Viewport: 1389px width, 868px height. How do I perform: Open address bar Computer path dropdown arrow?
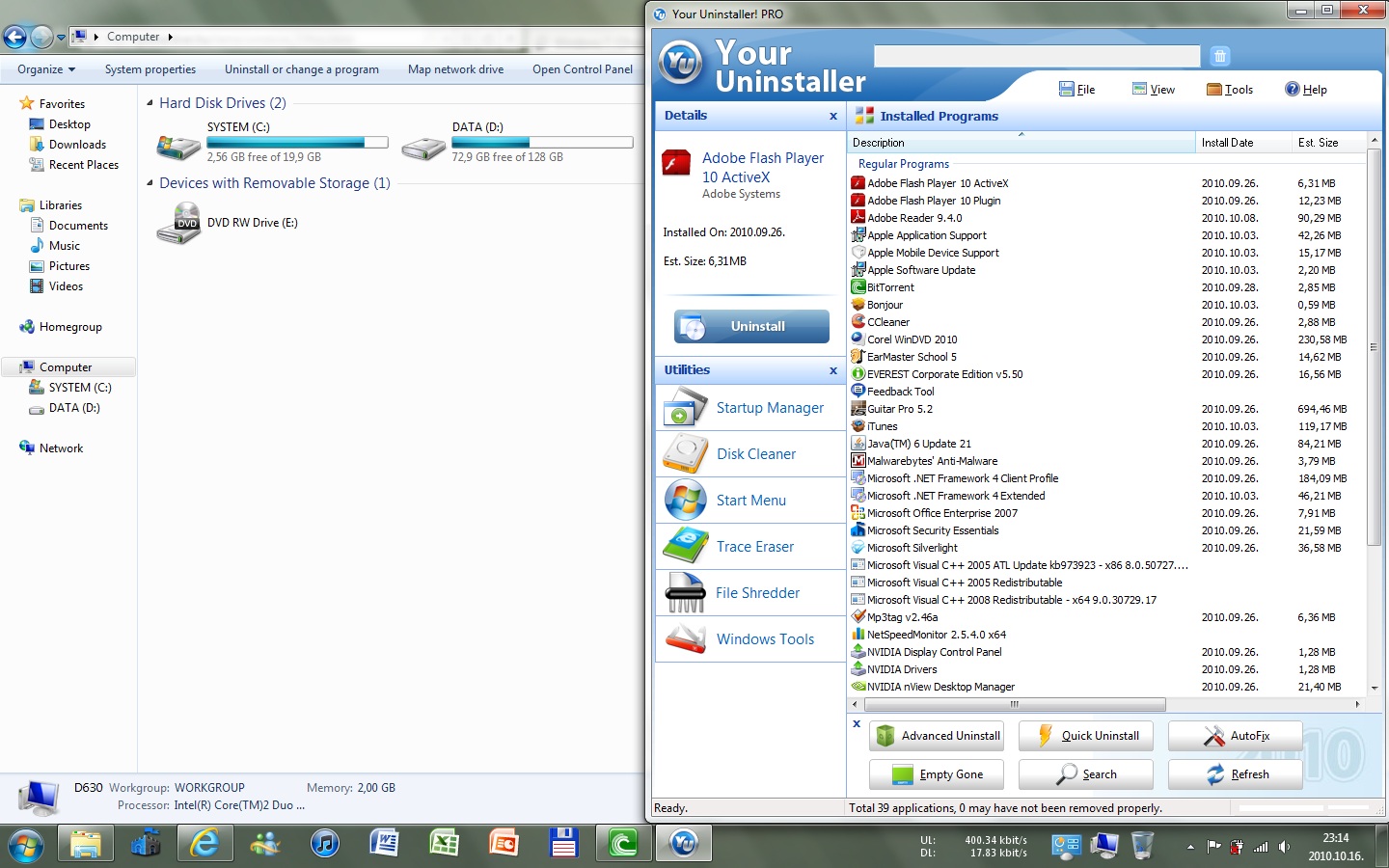coord(171,37)
